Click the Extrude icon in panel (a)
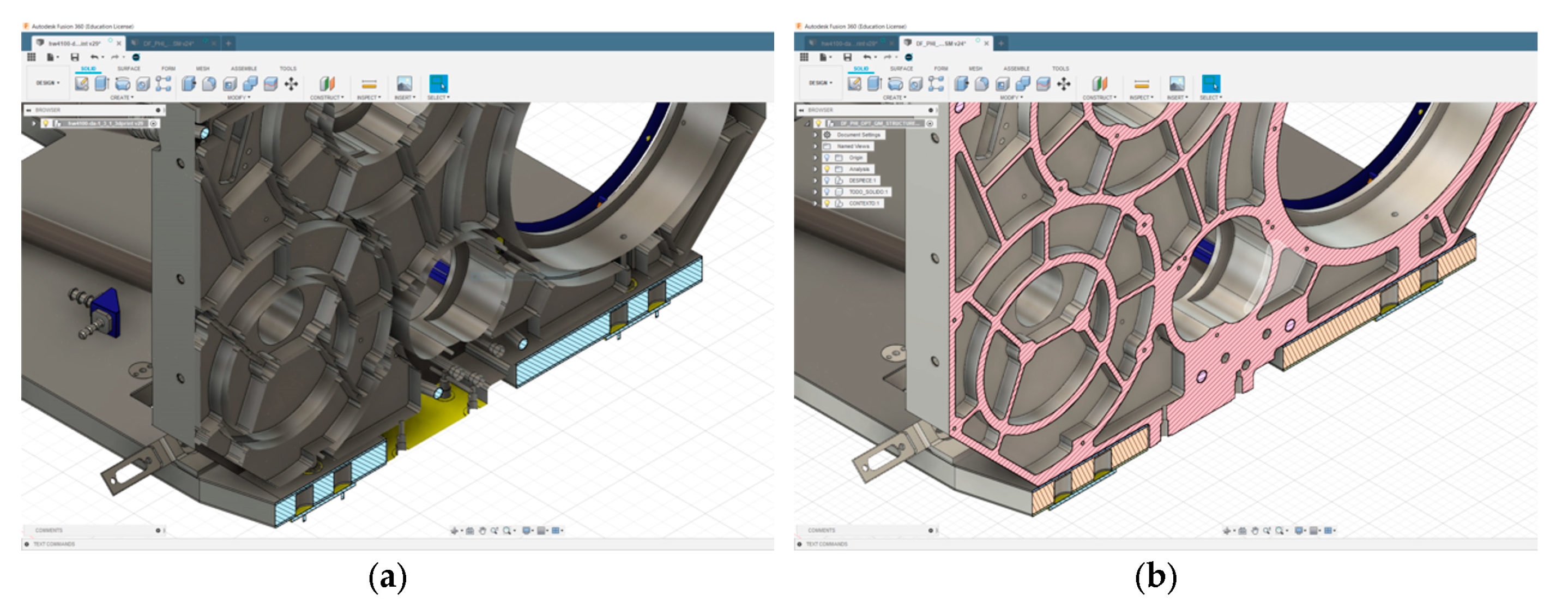This screenshot has height=608, width=1568. [x=101, y=83]
